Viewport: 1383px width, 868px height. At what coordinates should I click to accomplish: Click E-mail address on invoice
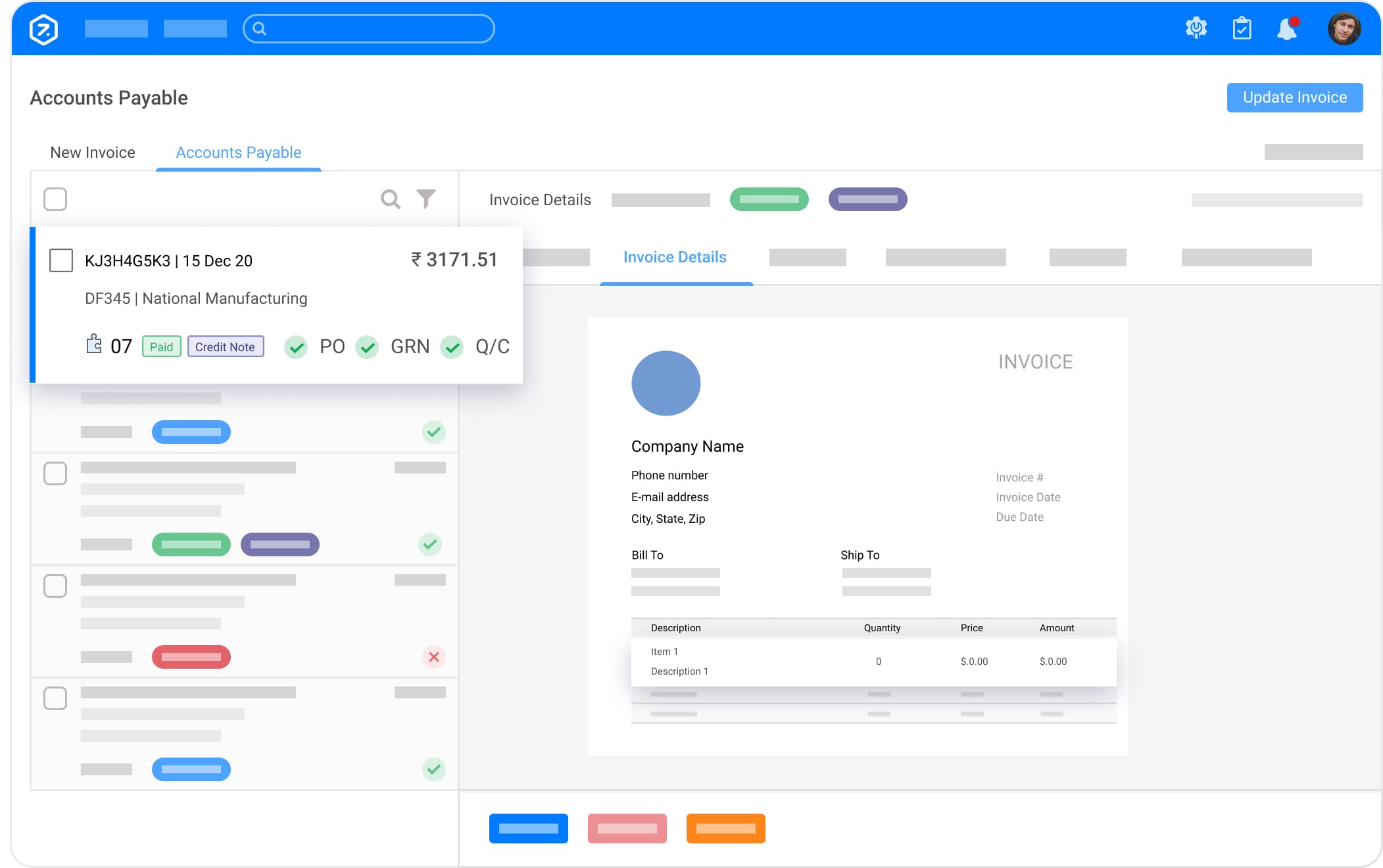pos(670,497)
